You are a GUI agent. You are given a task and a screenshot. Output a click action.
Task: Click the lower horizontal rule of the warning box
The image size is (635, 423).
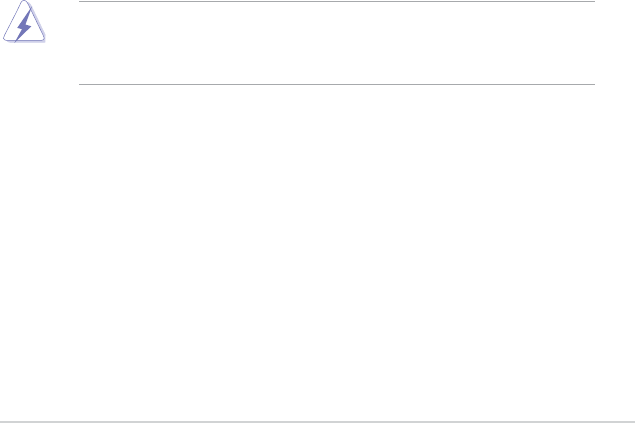pyautogui.click(x=337, y=84)
